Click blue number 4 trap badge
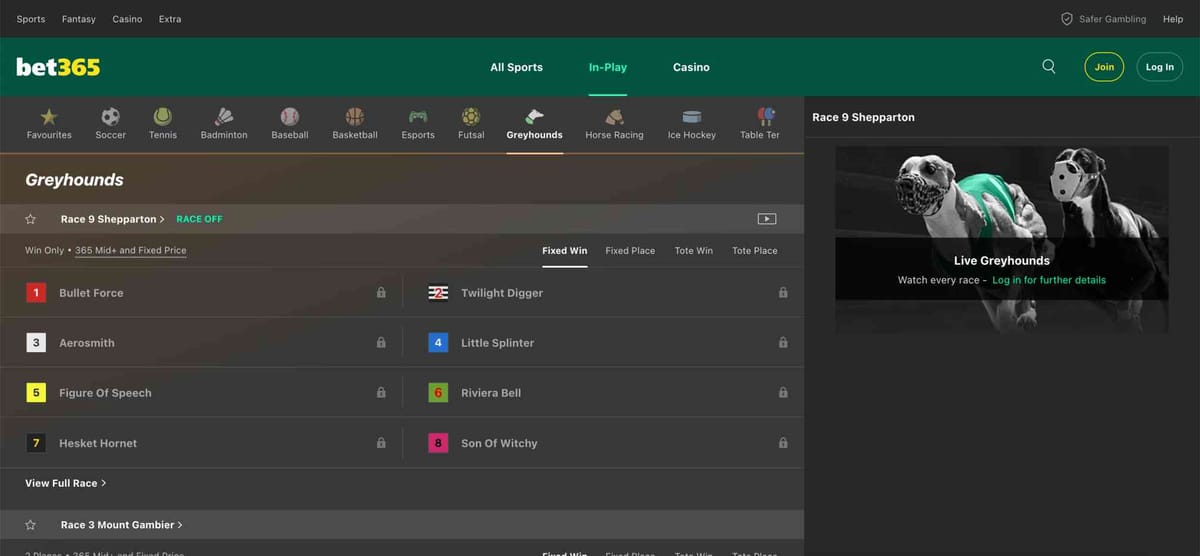The height and width of the screenshot is (556, 1200). pos(438,343)
